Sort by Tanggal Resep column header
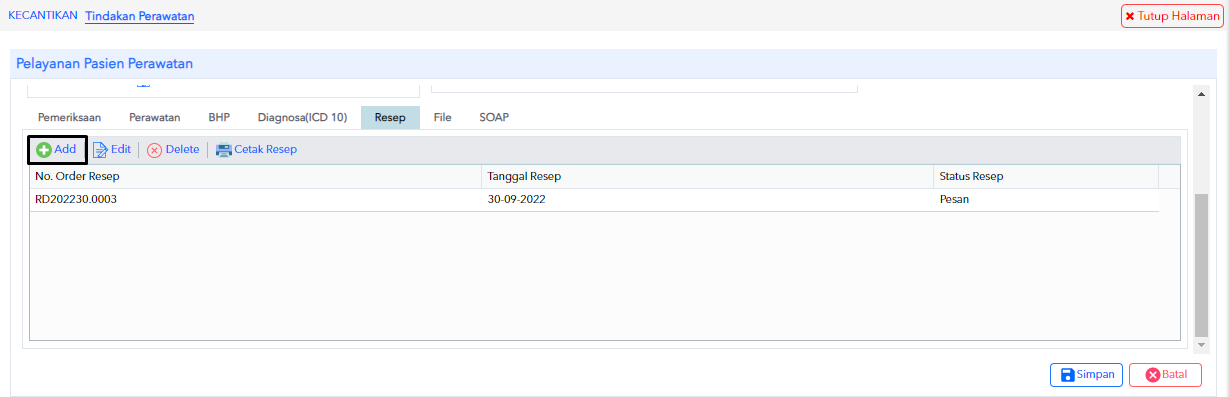1230x397 pixels. [707, 176]
